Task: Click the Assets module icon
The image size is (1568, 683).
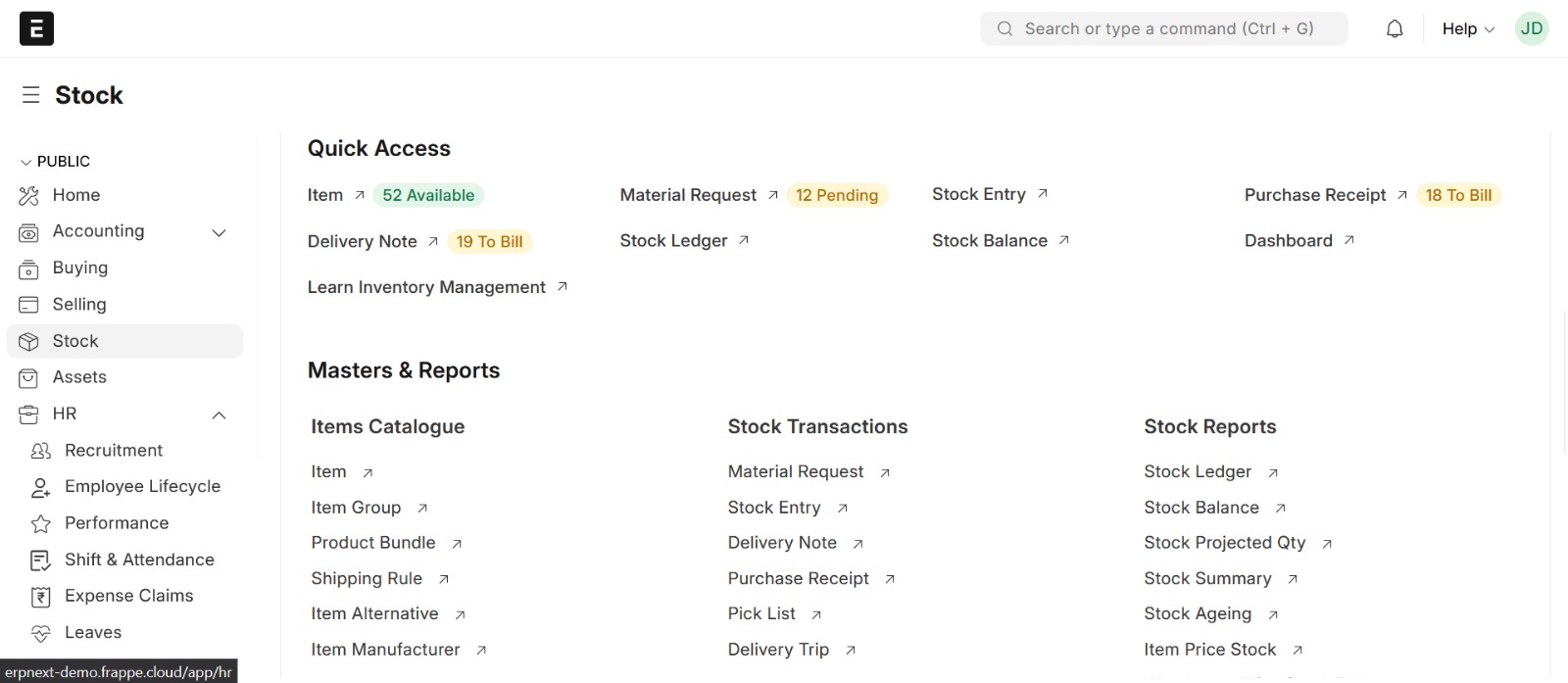Action: pyautogui.click(x=29, y=378)
